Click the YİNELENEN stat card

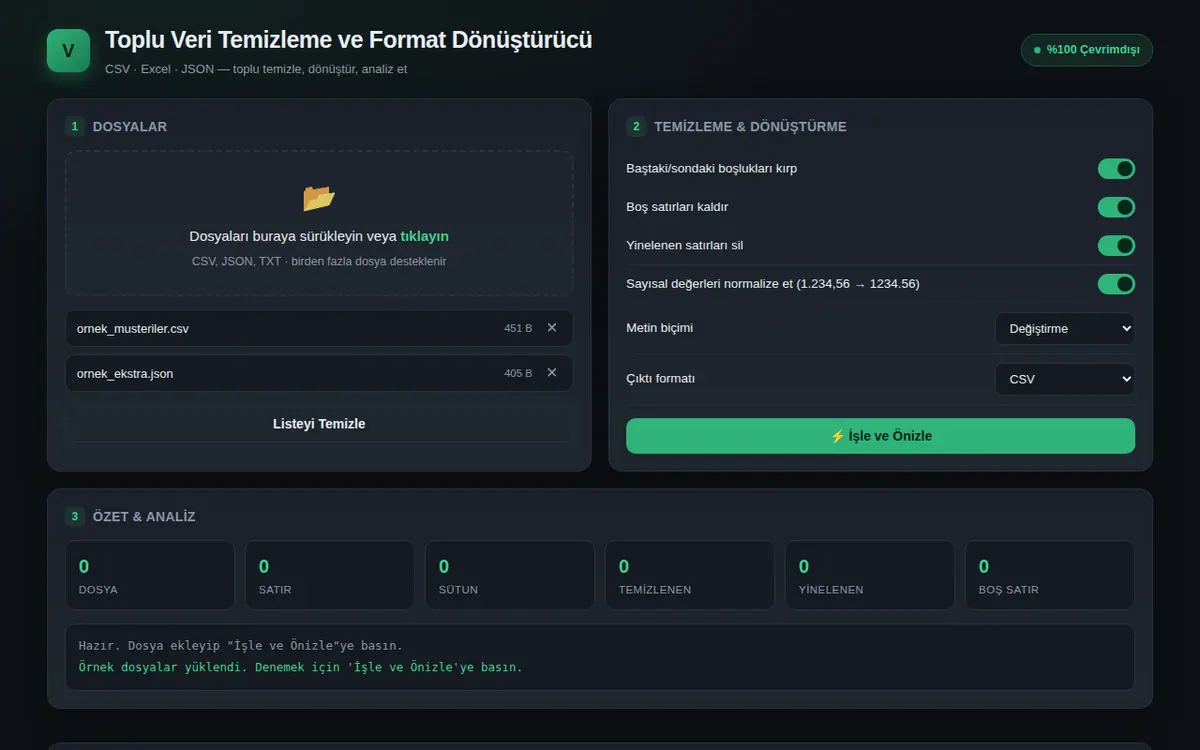(870, 575)
